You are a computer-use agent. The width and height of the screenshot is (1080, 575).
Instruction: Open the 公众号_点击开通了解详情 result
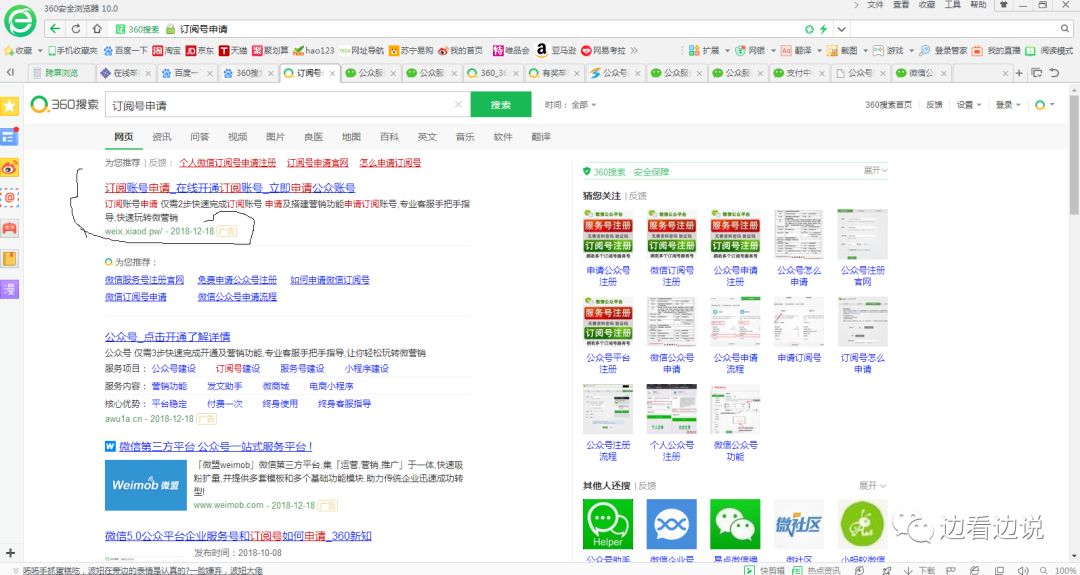pyautogui.click(x=167, y=337)
